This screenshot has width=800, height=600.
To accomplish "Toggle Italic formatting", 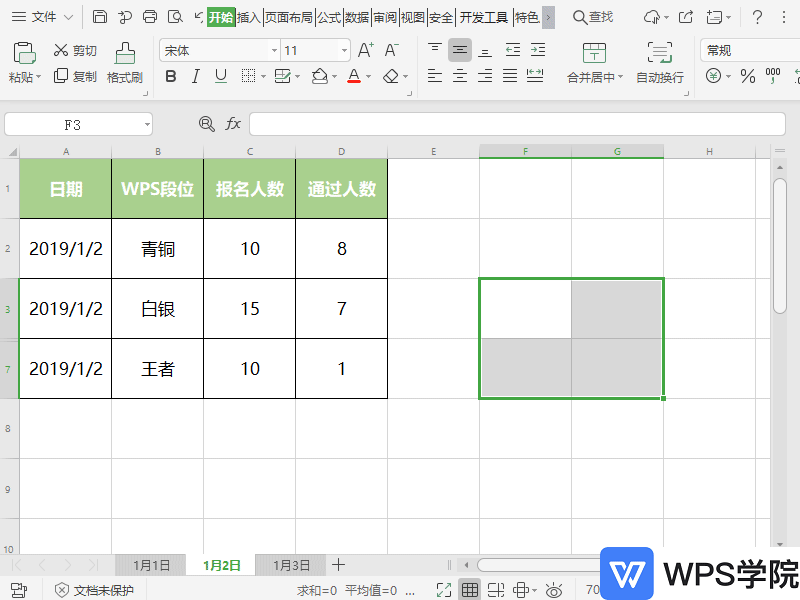I will (195, 77).
